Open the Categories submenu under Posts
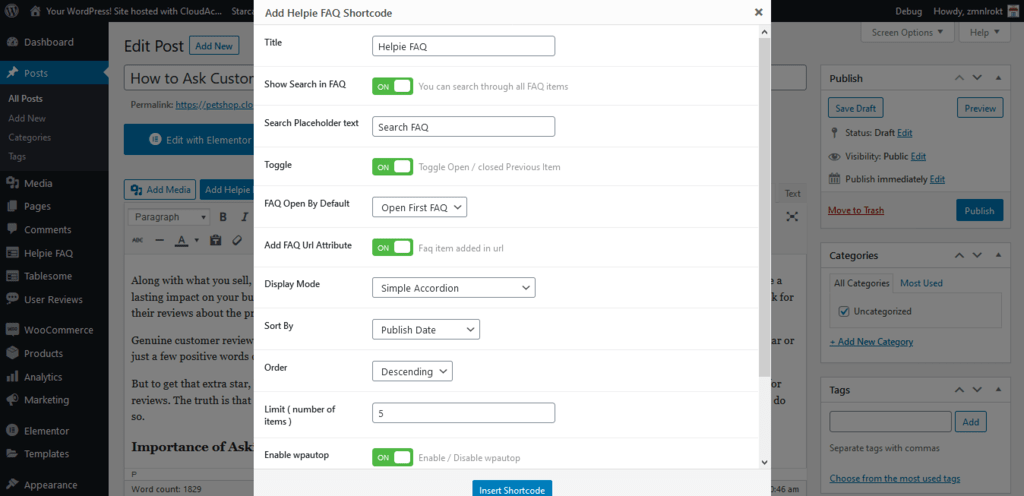 (x=29, y=138)
